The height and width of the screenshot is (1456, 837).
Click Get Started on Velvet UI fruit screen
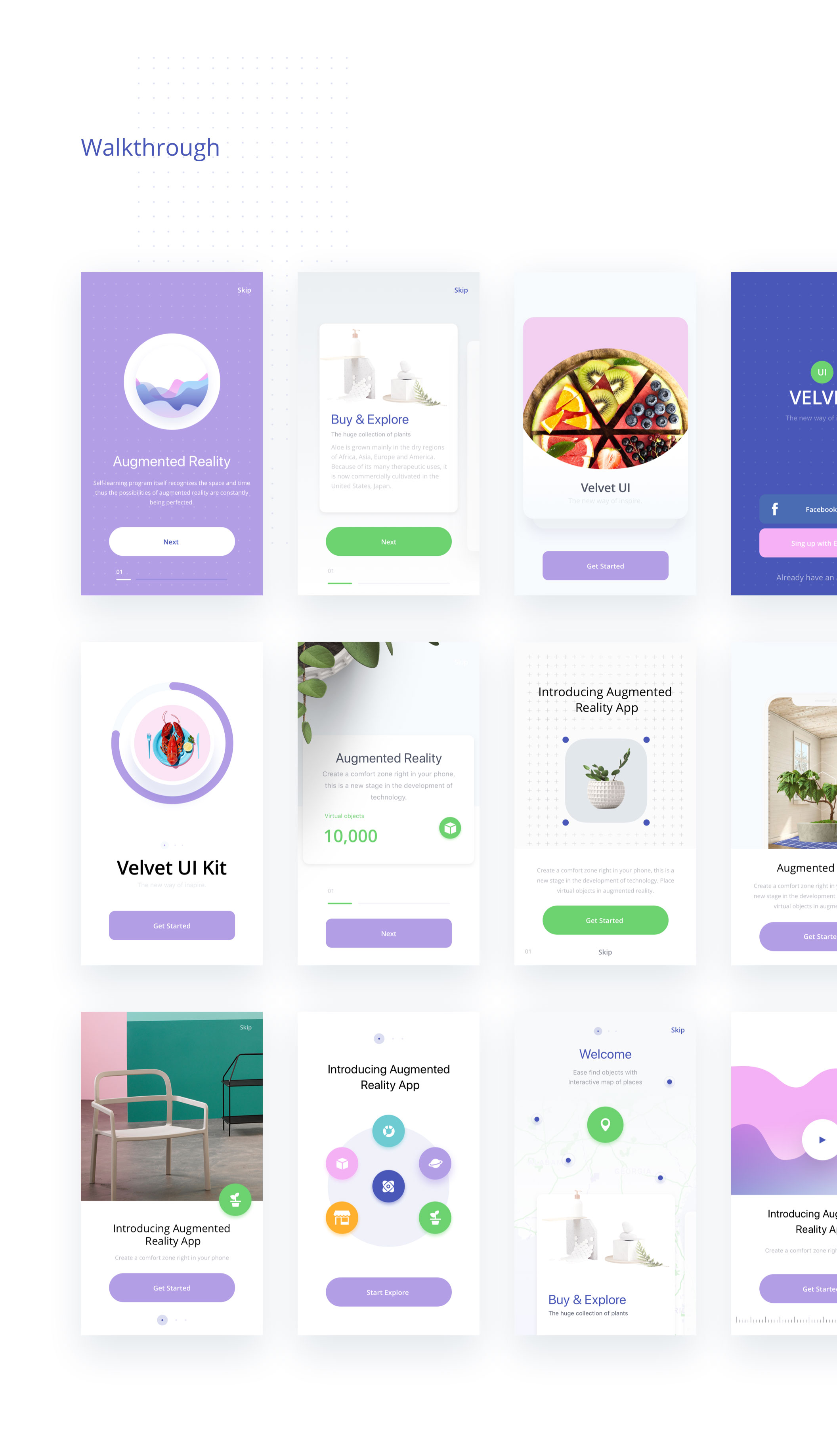pyautogui.click(x=605, y=566)
